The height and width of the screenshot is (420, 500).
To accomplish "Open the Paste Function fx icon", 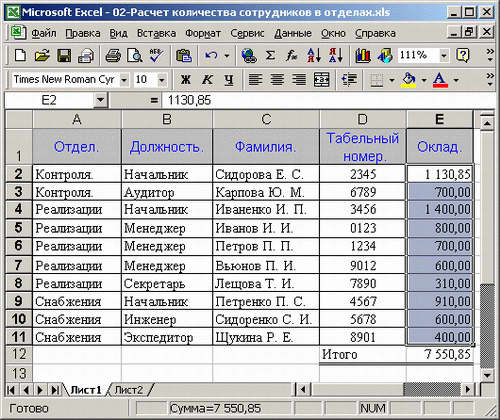I will [292, 55].
